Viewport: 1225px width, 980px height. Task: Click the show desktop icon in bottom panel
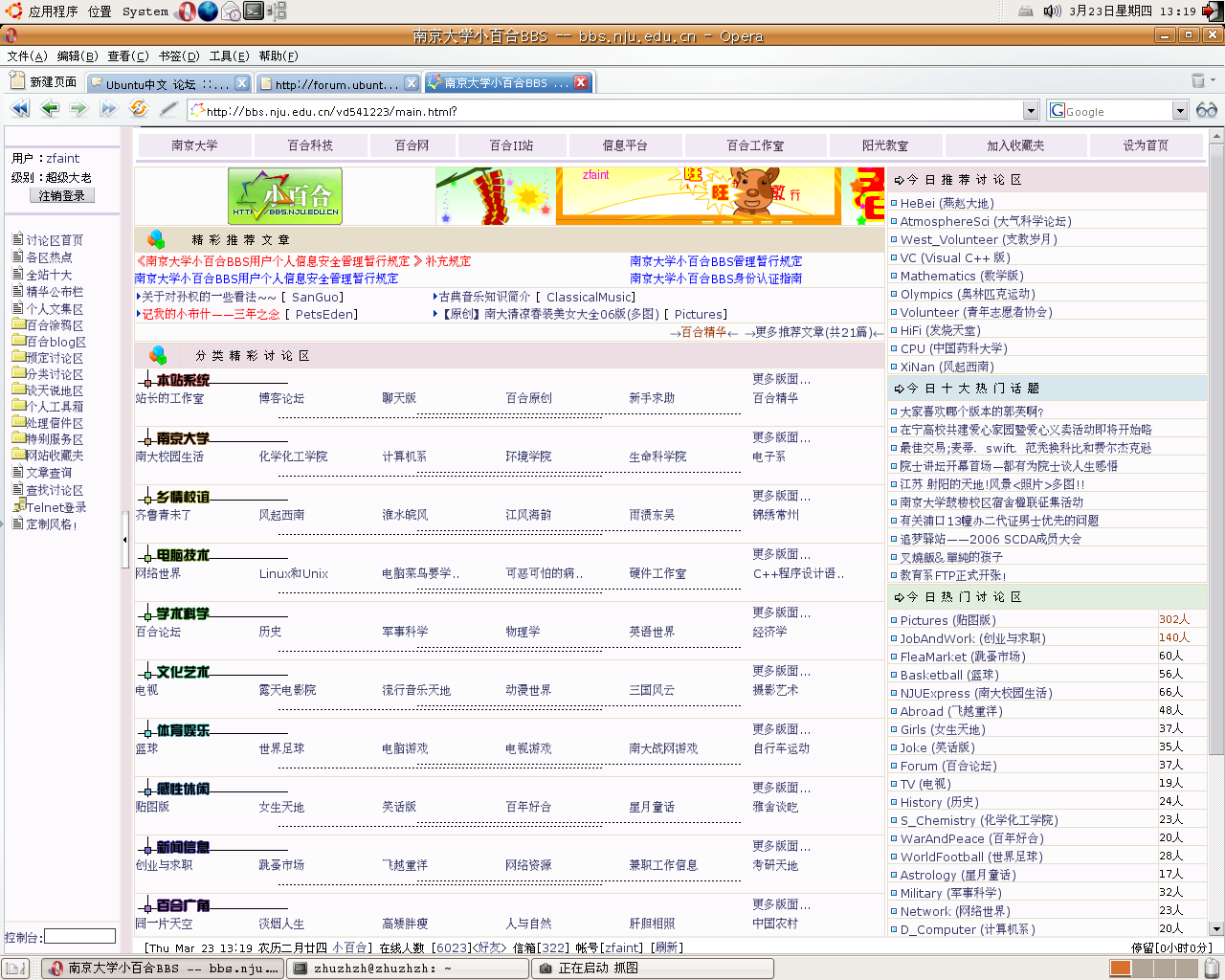pos(16,969)
